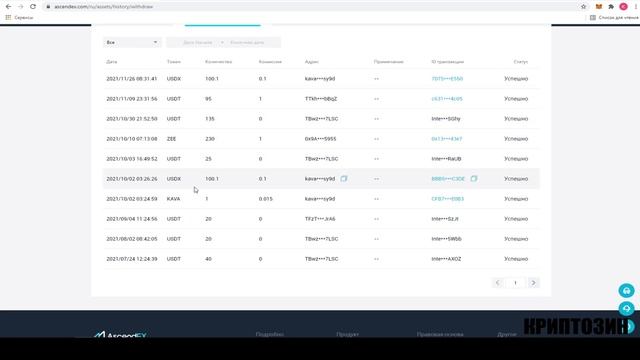
Task: Click amount 230 in the ZEE row
Action: pos(210,139)
